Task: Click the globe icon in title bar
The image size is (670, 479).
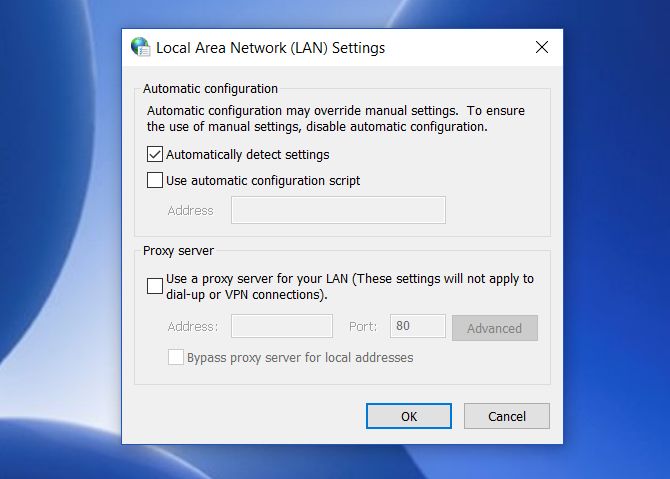Action: pyautogui.click(x=141, y=47)
